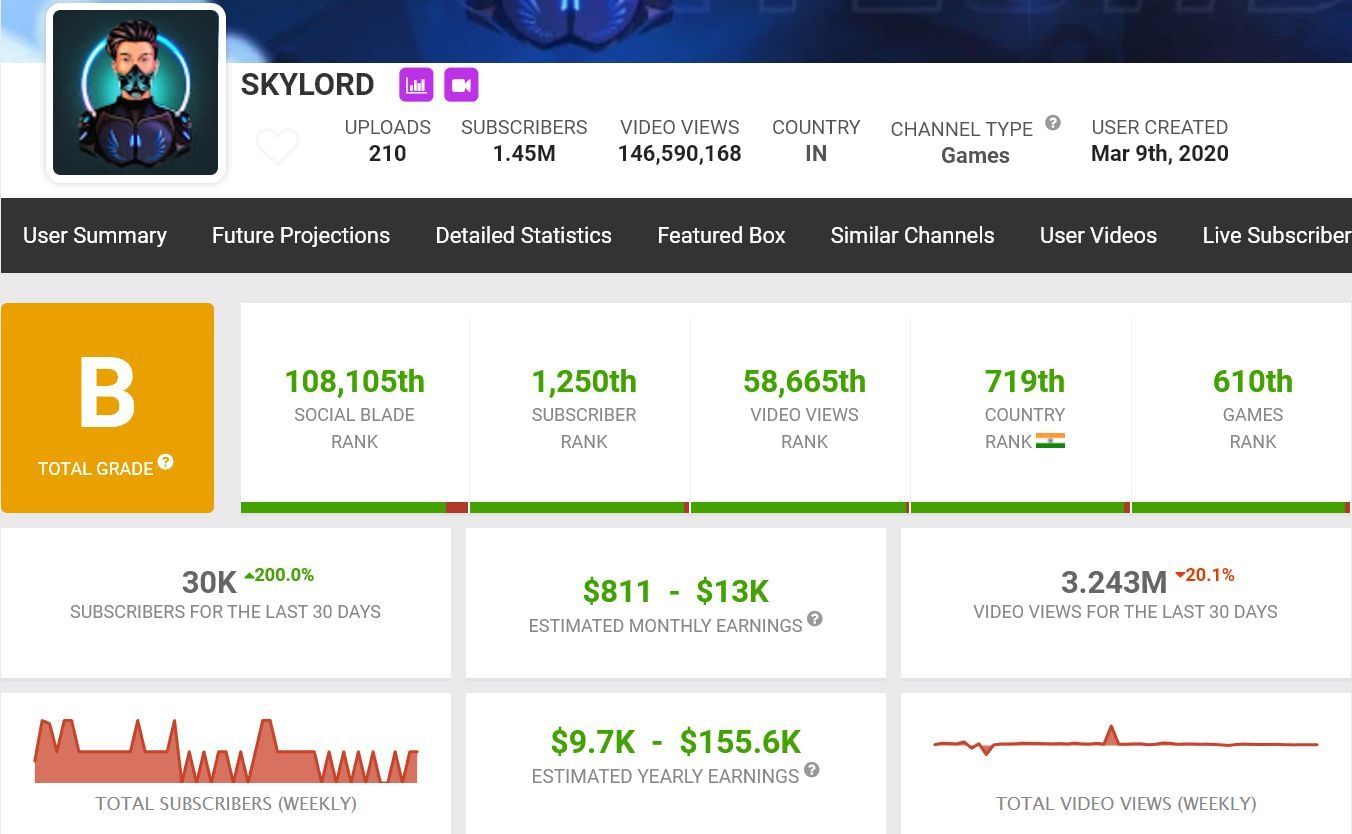Switch to Future Projections tab
Image resolution: width=1352 pixels, height=834 pixels.
tap(301, 235)
